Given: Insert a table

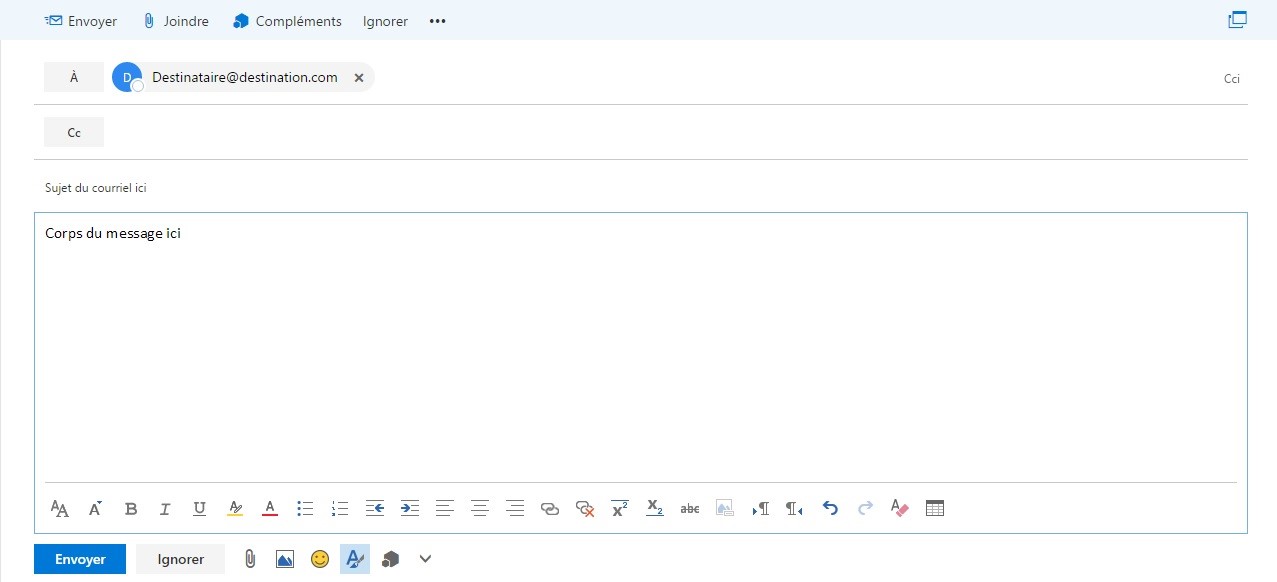Looking at the screenshot, I should pyautogui.click(x=935, y=509).
